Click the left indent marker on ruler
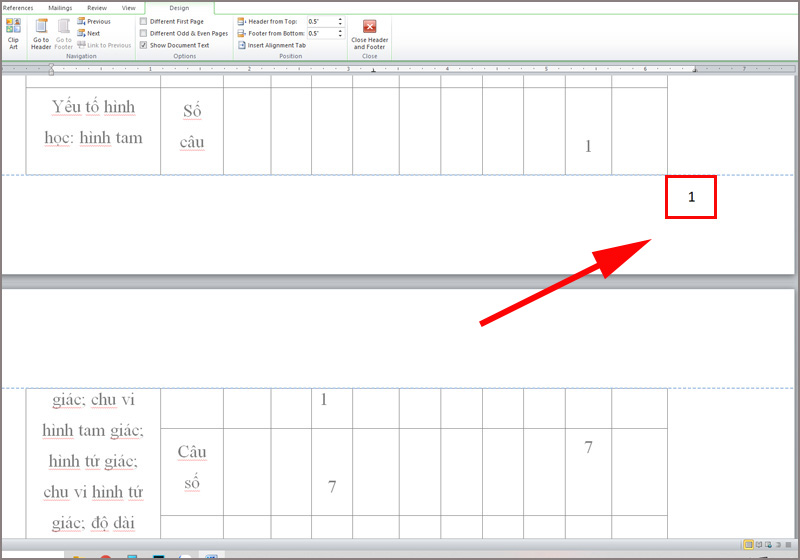Image resolution: width=800 pixels, height=560 pixels. (51, 69)
